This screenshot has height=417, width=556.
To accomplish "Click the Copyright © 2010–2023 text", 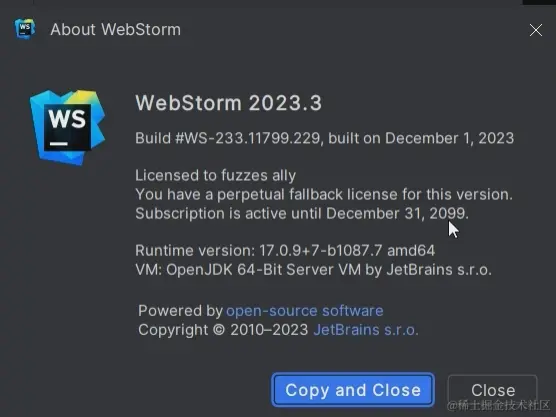I will (x=223, y=330).
